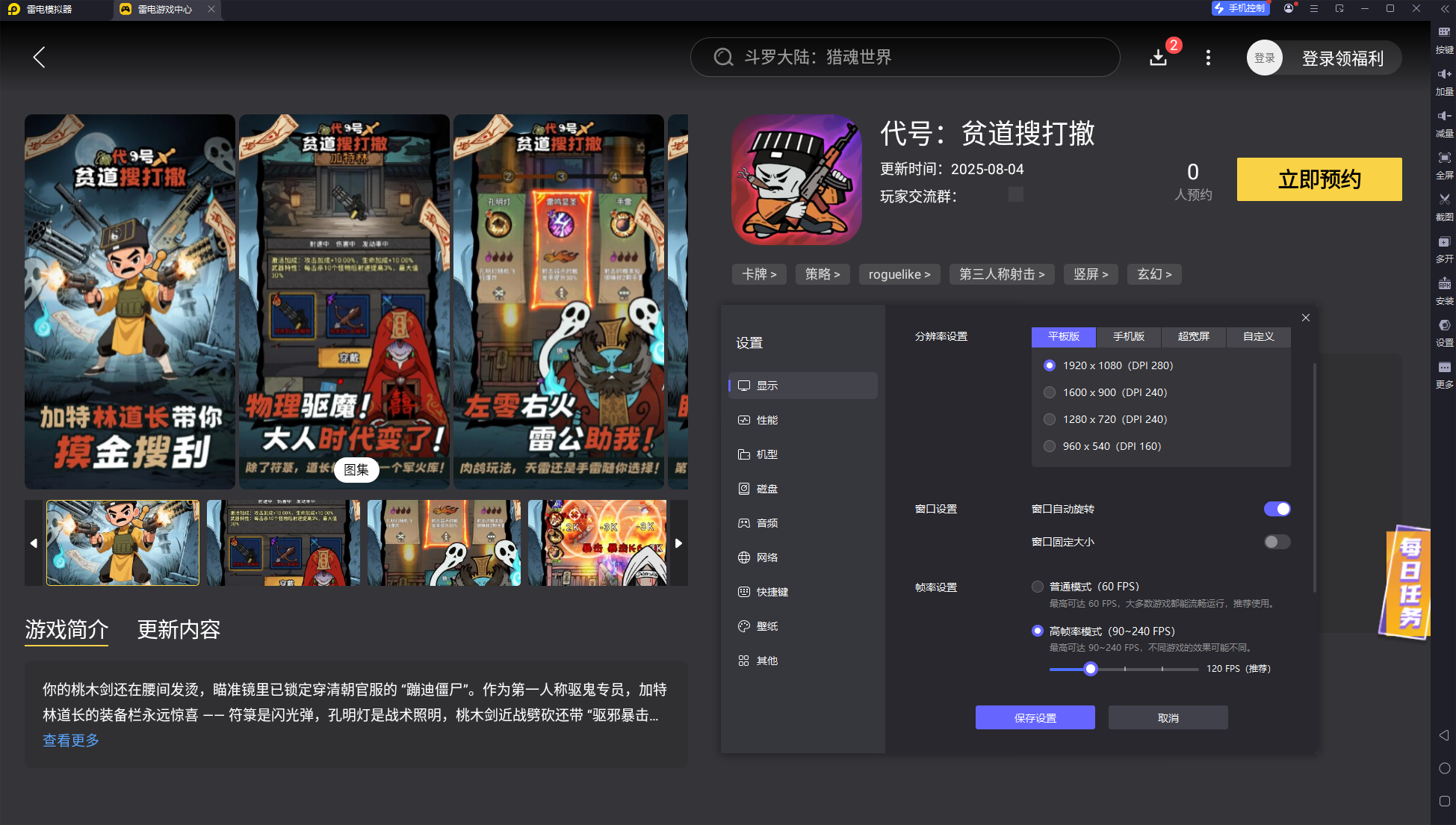This screenshot has width=1456, height=825.
Task: Click 登录领福利 text
Action: 1342,58
